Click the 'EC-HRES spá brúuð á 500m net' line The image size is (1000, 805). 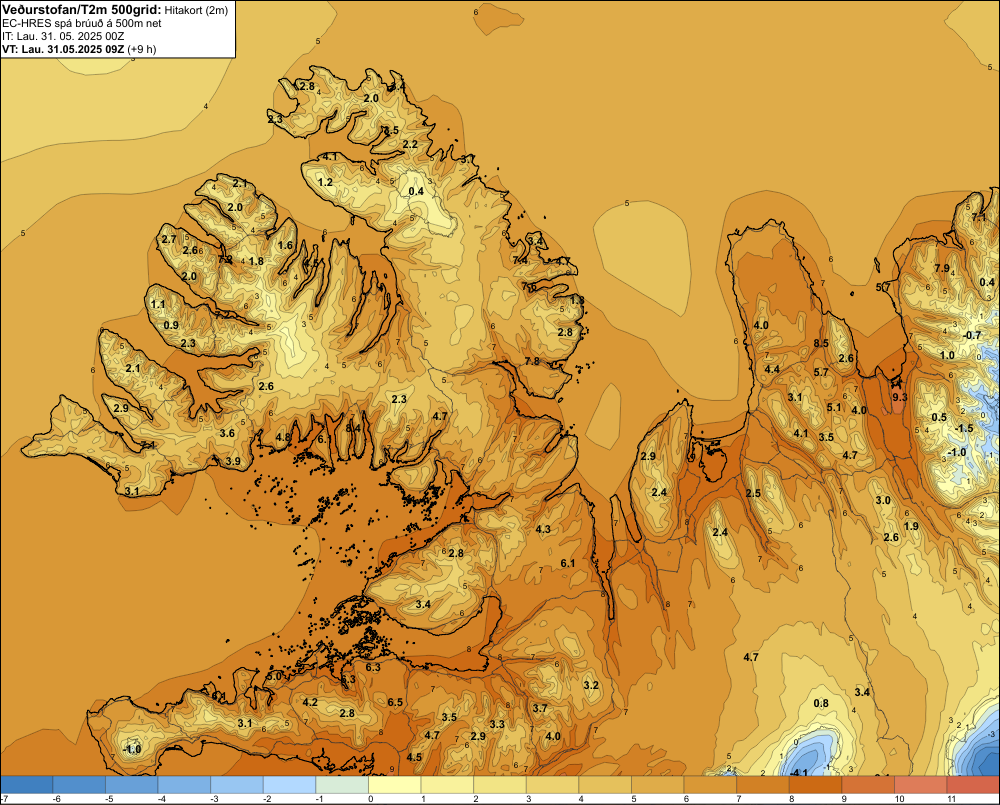point(82,23)
